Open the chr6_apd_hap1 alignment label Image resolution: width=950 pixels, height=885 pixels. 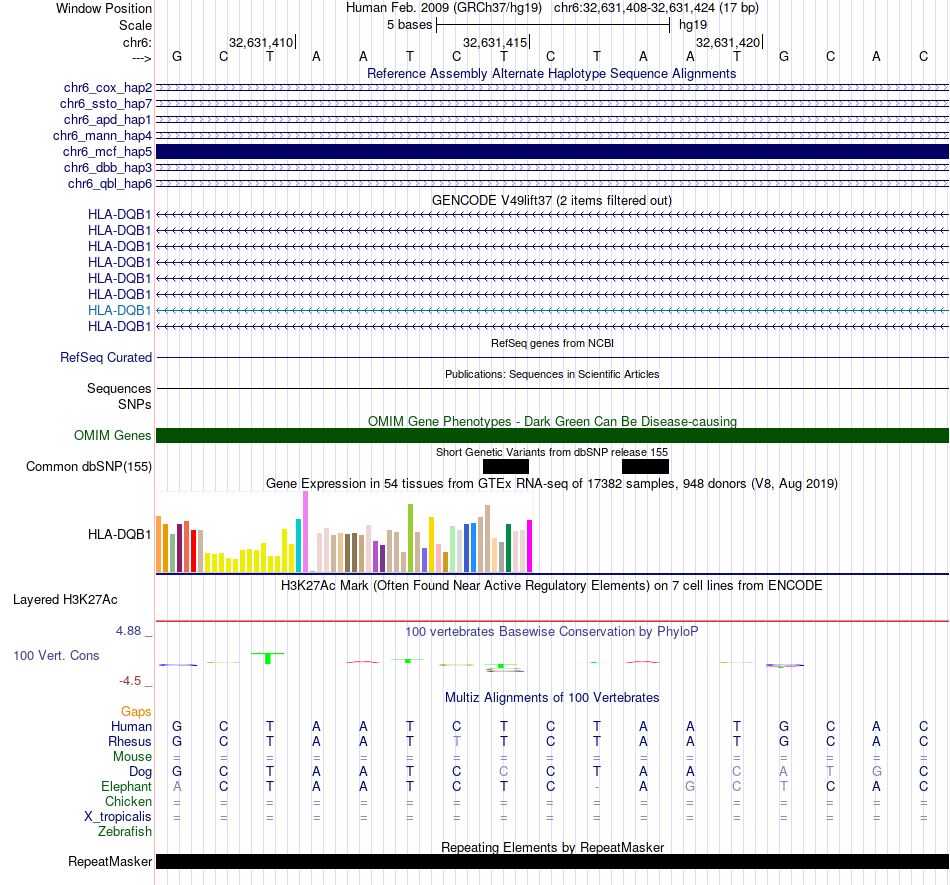pos(107,119)
